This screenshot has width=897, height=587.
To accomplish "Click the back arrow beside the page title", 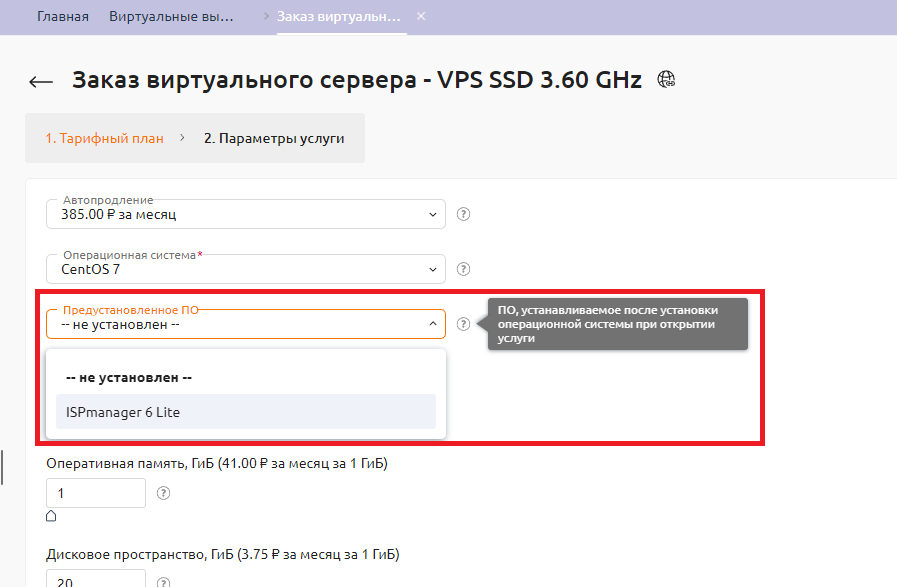I will click(41, 82).
